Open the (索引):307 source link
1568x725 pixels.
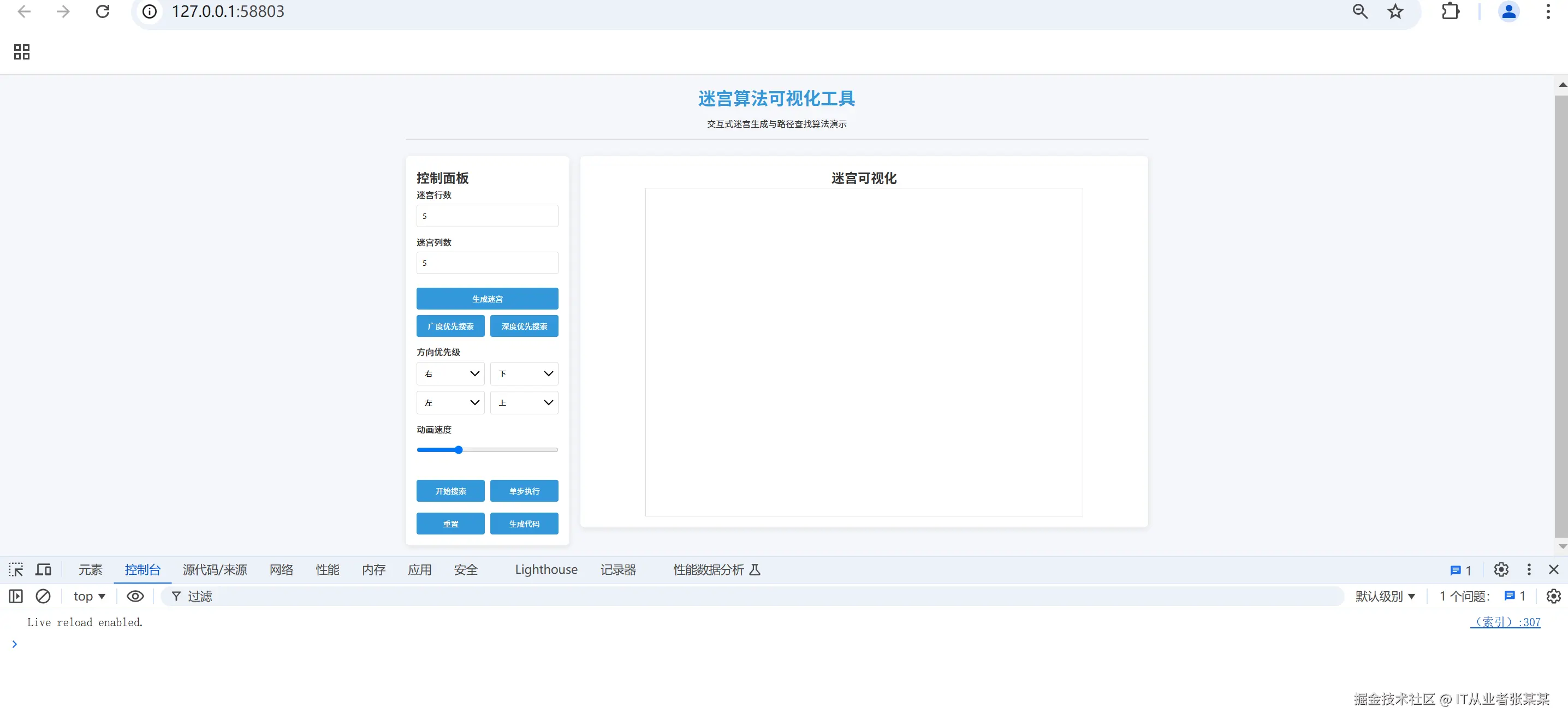click(1505, 622)
